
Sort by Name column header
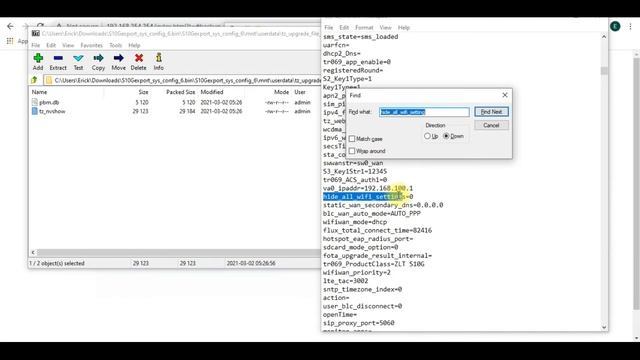click(x=40, y=92)
